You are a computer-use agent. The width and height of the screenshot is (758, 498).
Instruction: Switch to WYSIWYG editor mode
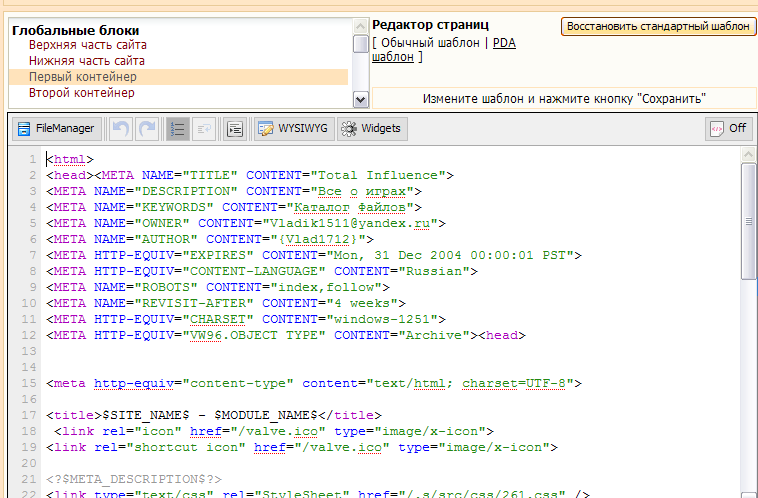pos(293,128)
